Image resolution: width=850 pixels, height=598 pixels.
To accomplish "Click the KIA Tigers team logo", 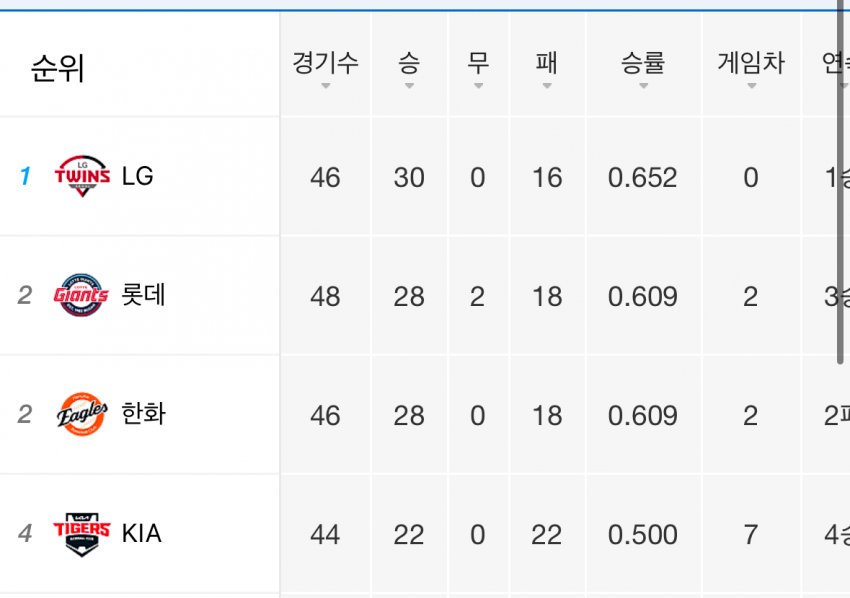I will [82, 533].
